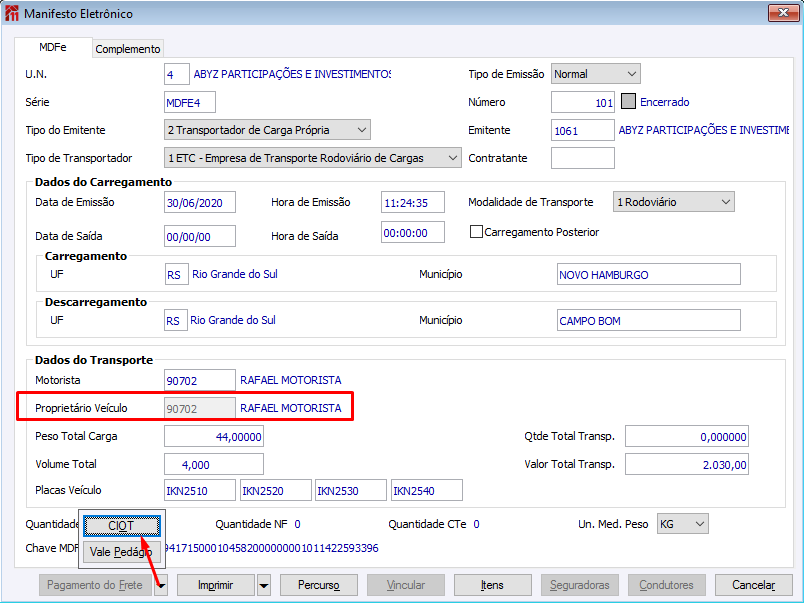Click RAFAEL MOTORISTA next to Motorista
Viewport: 804px width, 603px height.
click(291, 380)
